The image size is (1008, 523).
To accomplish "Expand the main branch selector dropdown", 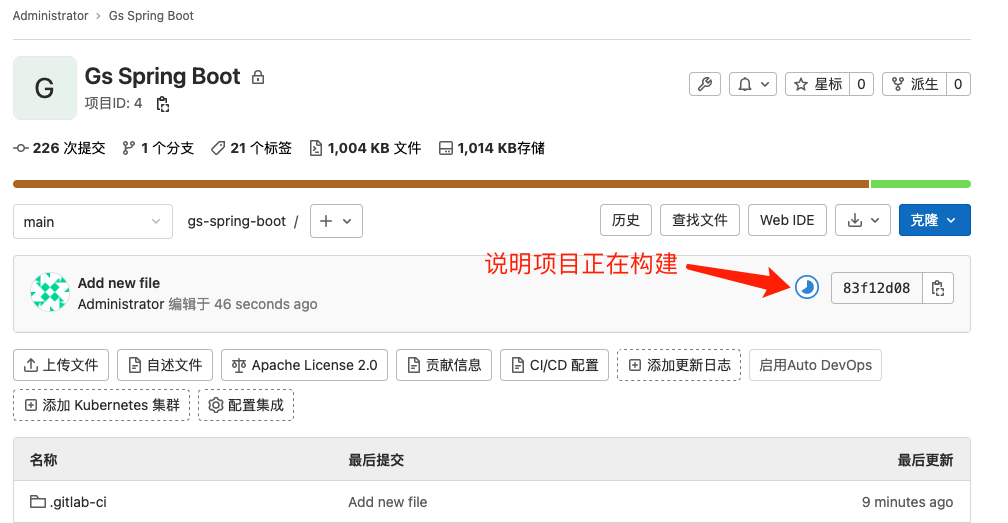I will (93, 222).
